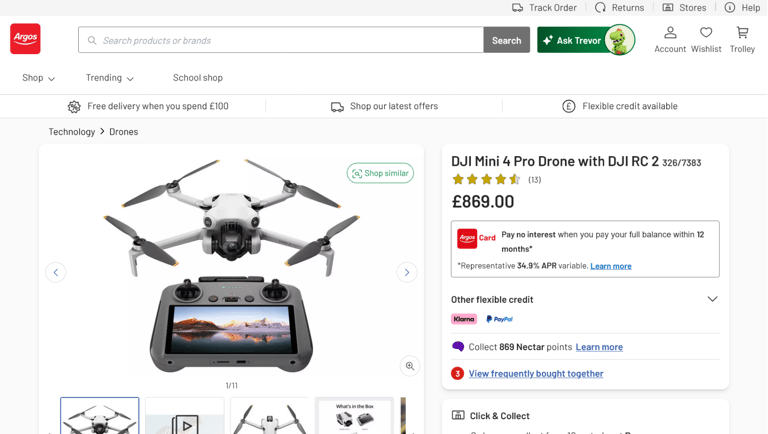Open View frequently bought together link
The image size is (768, 434).
click(536, 374)
